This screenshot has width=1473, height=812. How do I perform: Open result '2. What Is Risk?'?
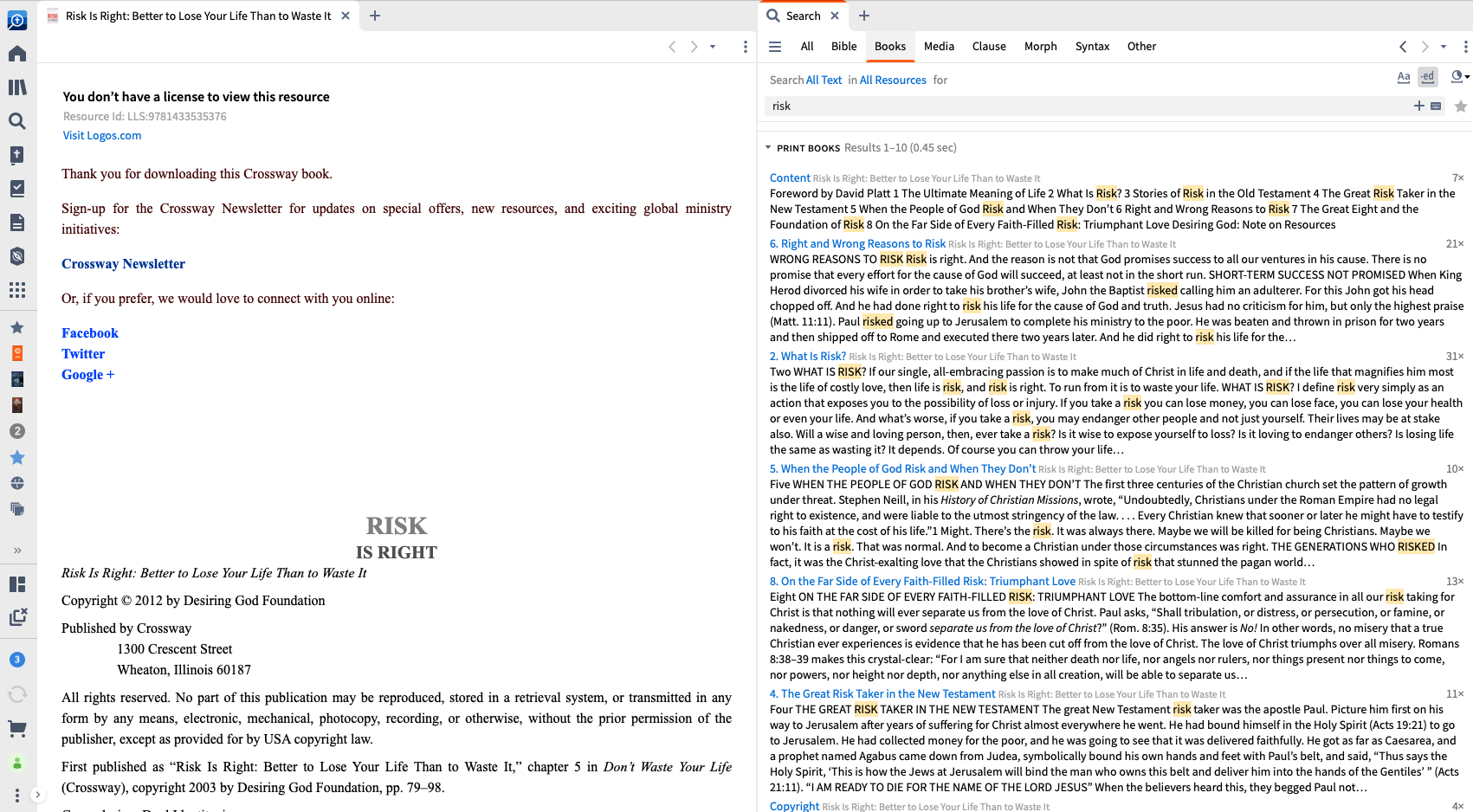[x=808, y=356]
